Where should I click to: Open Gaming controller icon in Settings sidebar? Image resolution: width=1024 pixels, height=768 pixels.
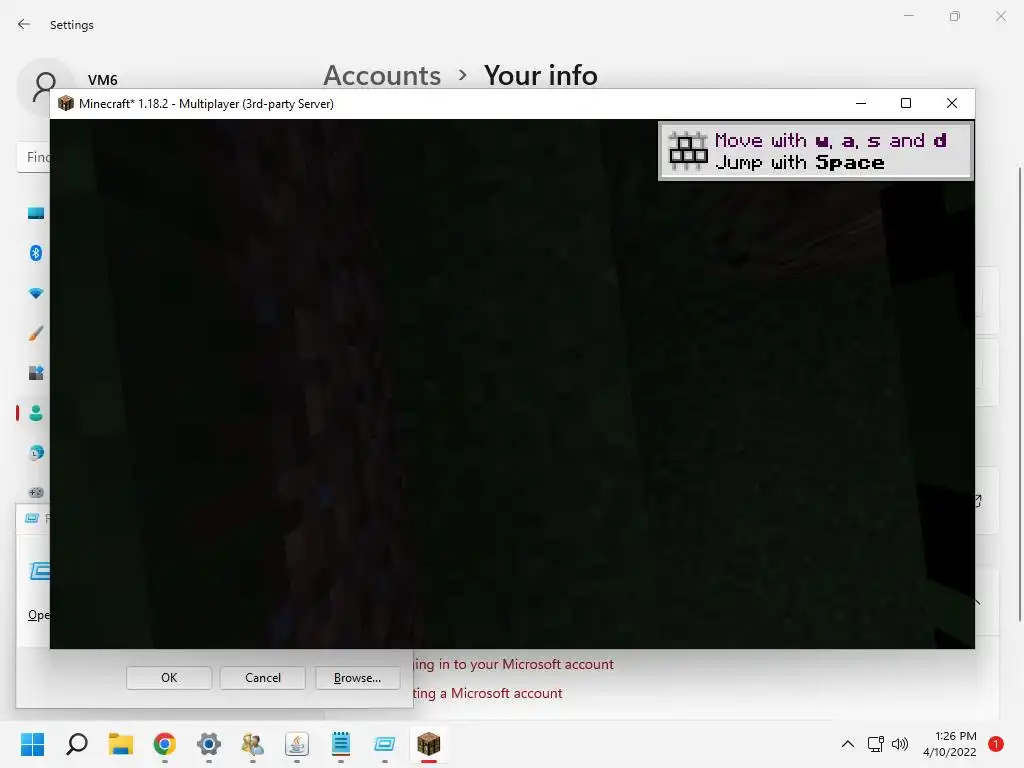coord(36,492)
